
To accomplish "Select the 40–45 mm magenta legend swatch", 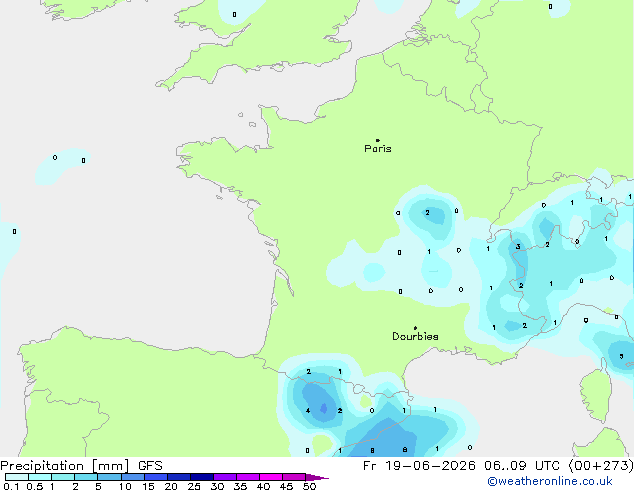I will click(271, 477).
